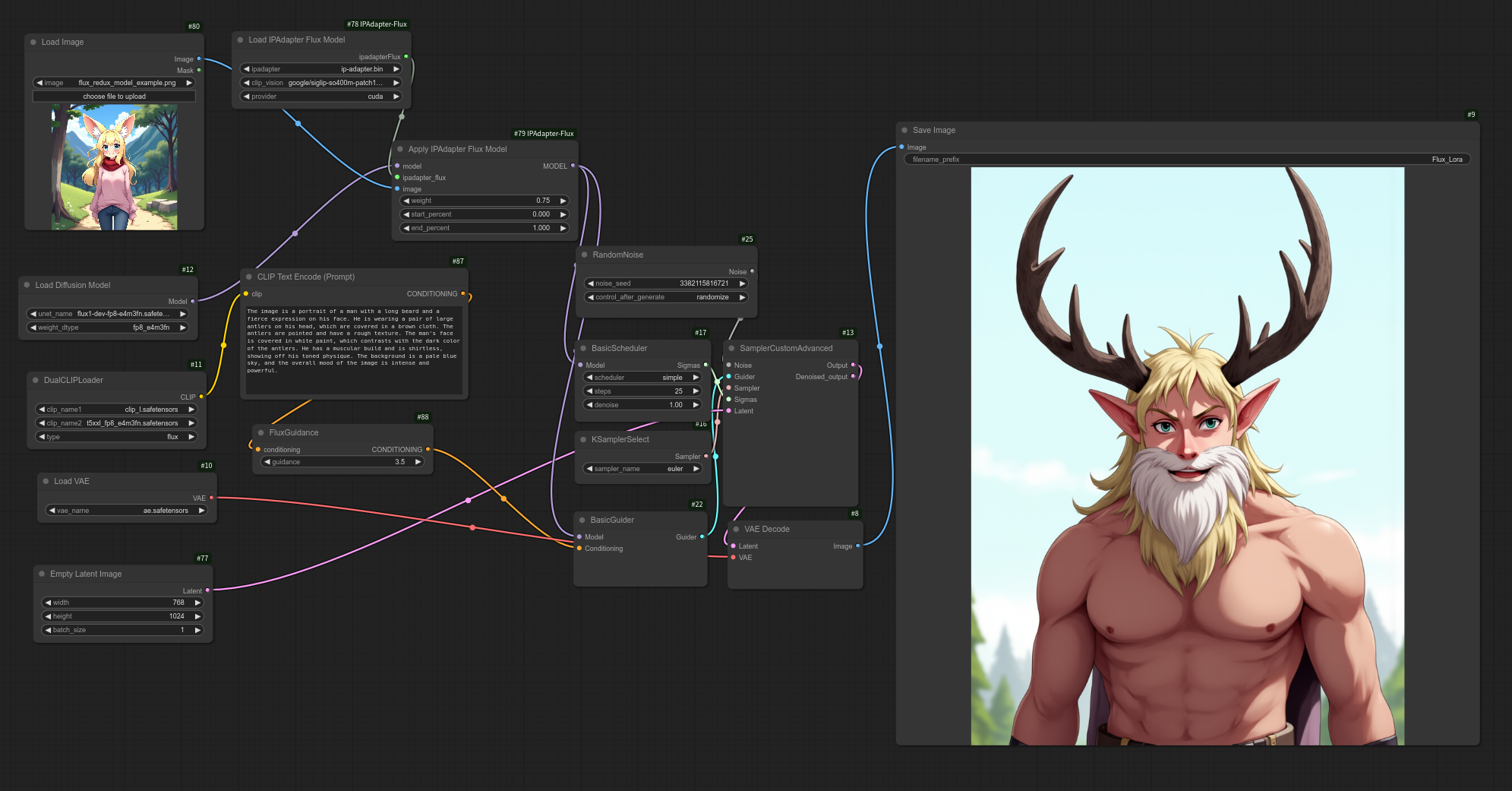1512x791 pixels.
Task: Click the CLIP output port on DualCLIPLoader
Action: pos(201,397)
